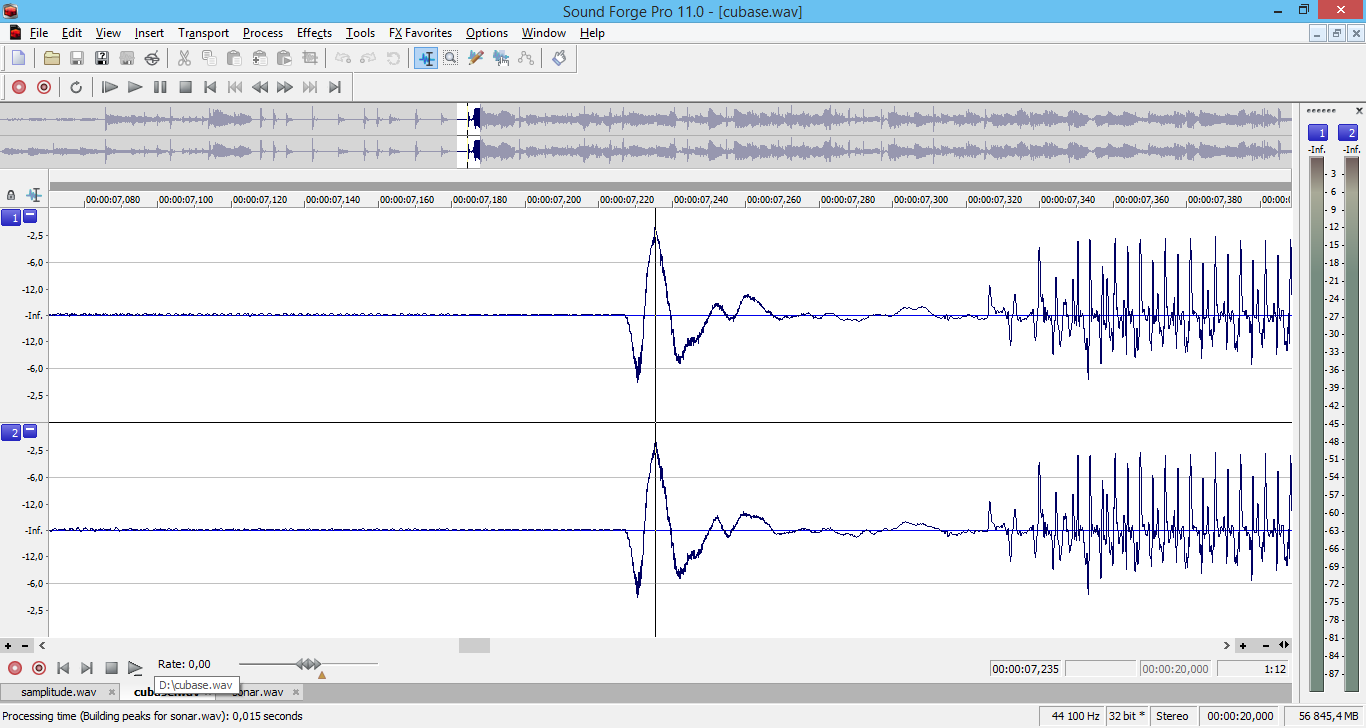This screenshot has width=1366, height=728.
Task: Click the horizontal scrollbar right arrow
Action: (x=1227, y=646)
